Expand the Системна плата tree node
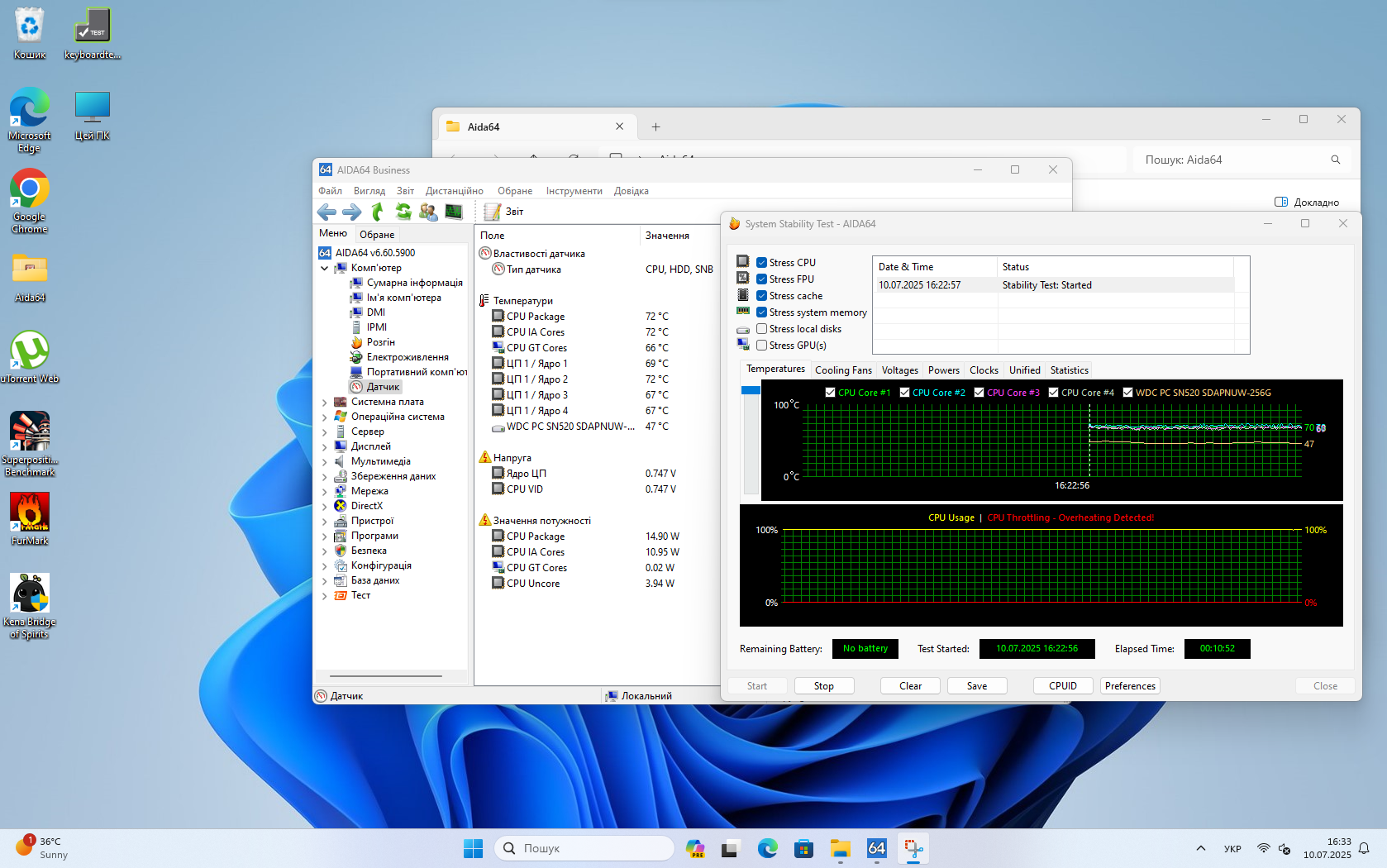 point(324,403)
